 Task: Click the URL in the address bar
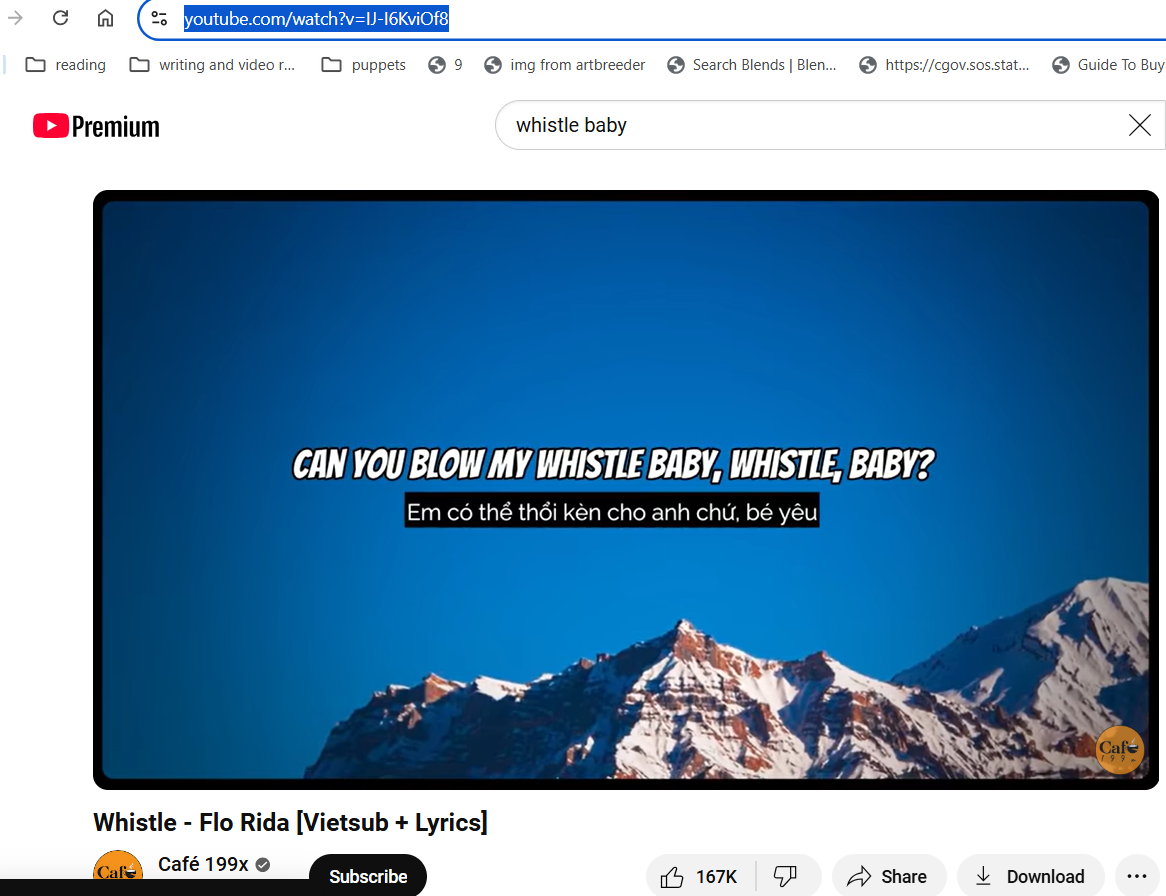click(316, 19)
